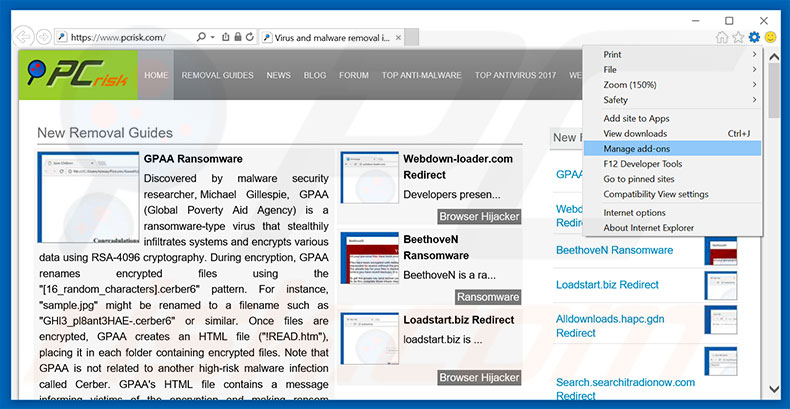Select Manage add-ons menu entry
The height and width of the screenshot is (409, 790).
pyautogui.click(x=672, y=149)
